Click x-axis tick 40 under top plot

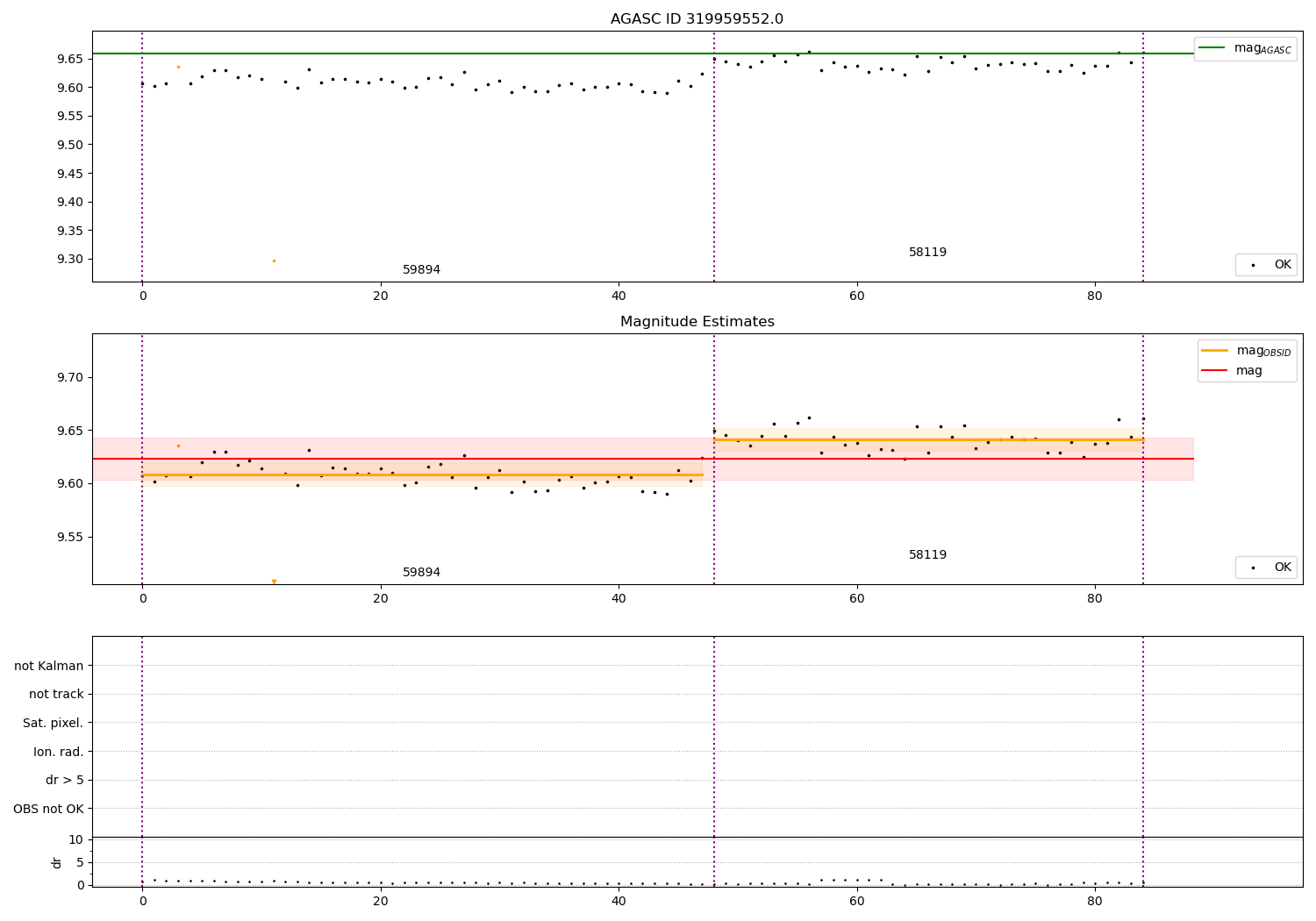point(619,296)
